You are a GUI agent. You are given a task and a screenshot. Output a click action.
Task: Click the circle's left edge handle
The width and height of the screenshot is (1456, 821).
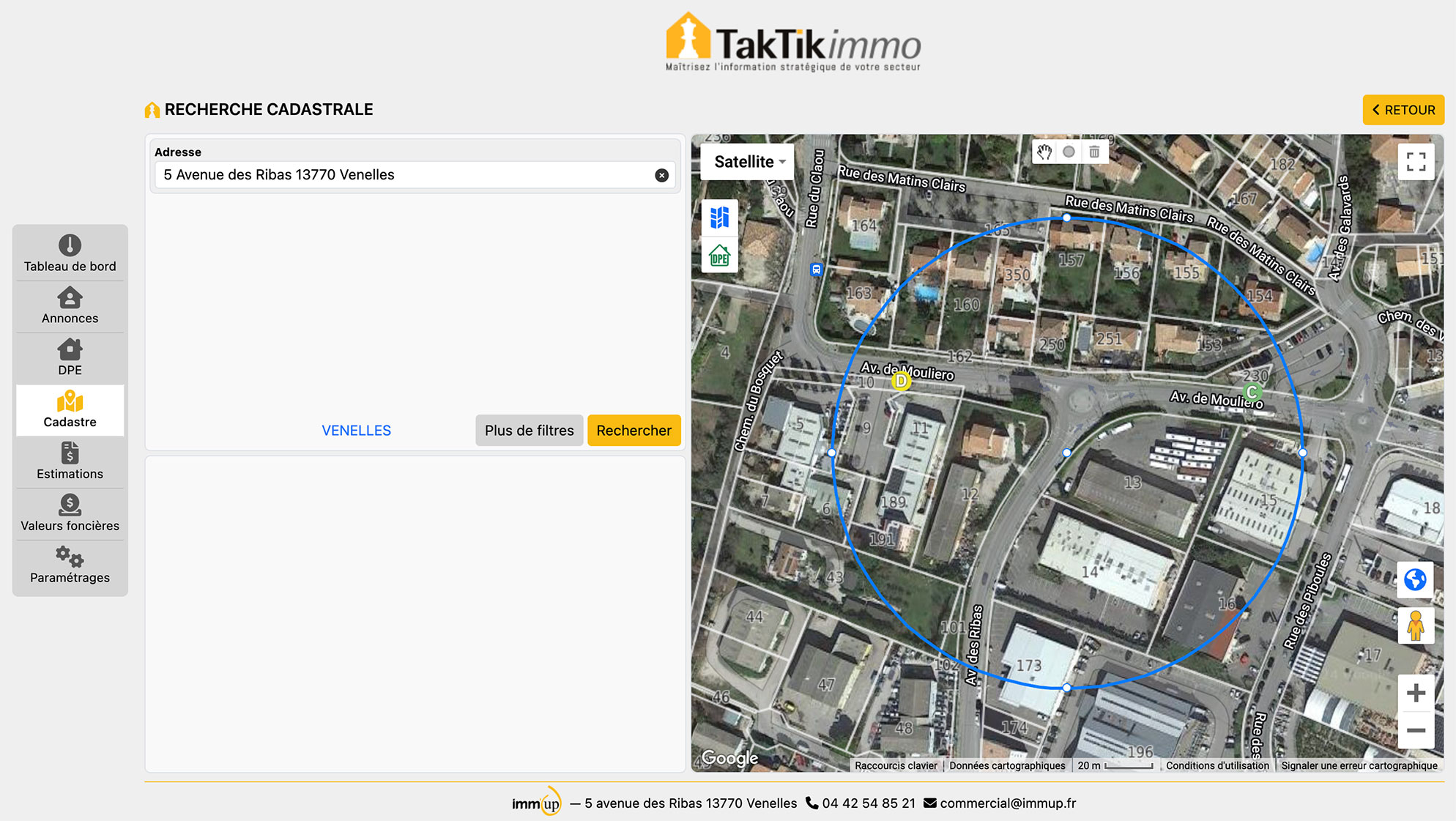pos(831,453)
